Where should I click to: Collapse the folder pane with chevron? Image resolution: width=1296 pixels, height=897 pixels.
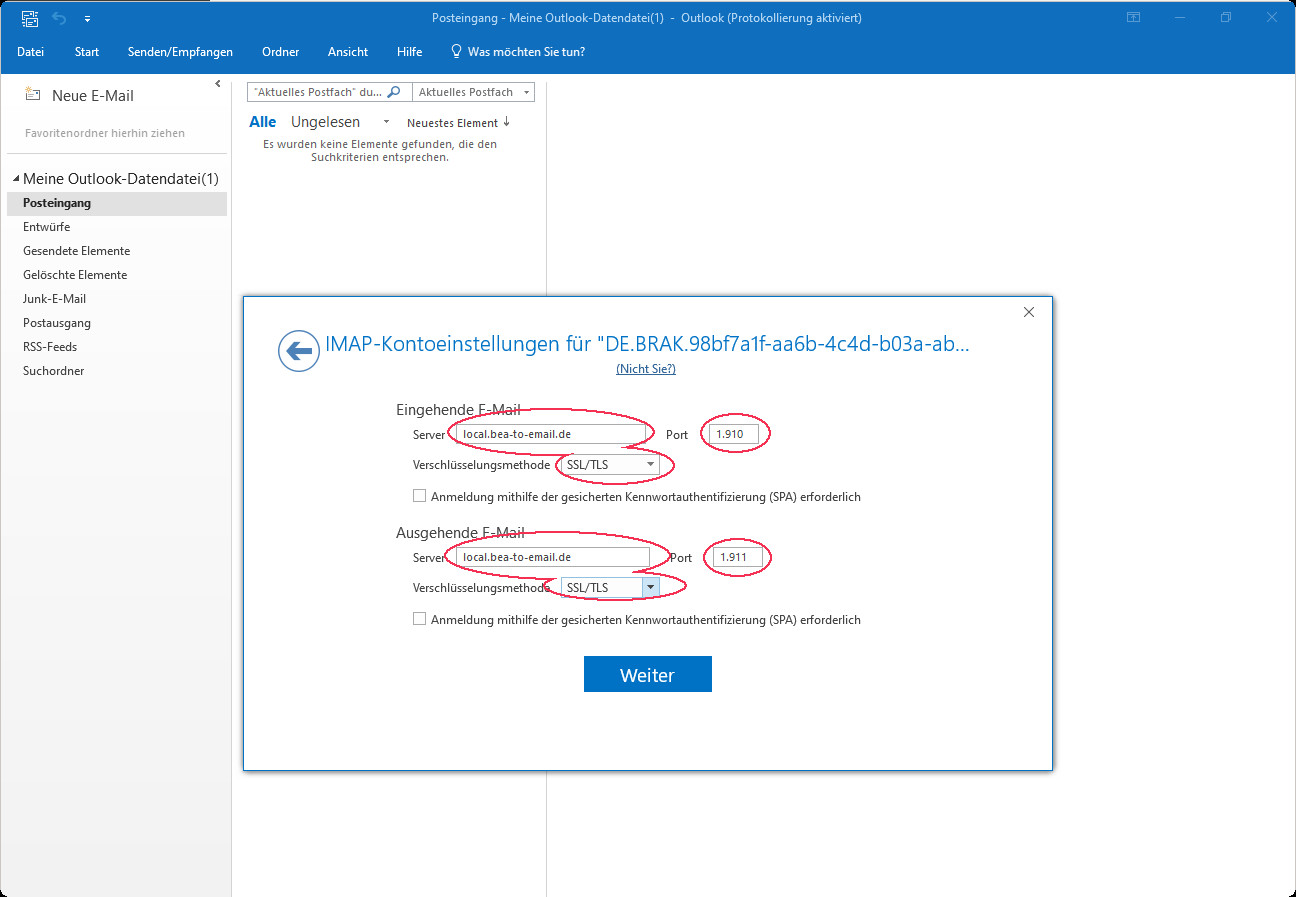218,84
